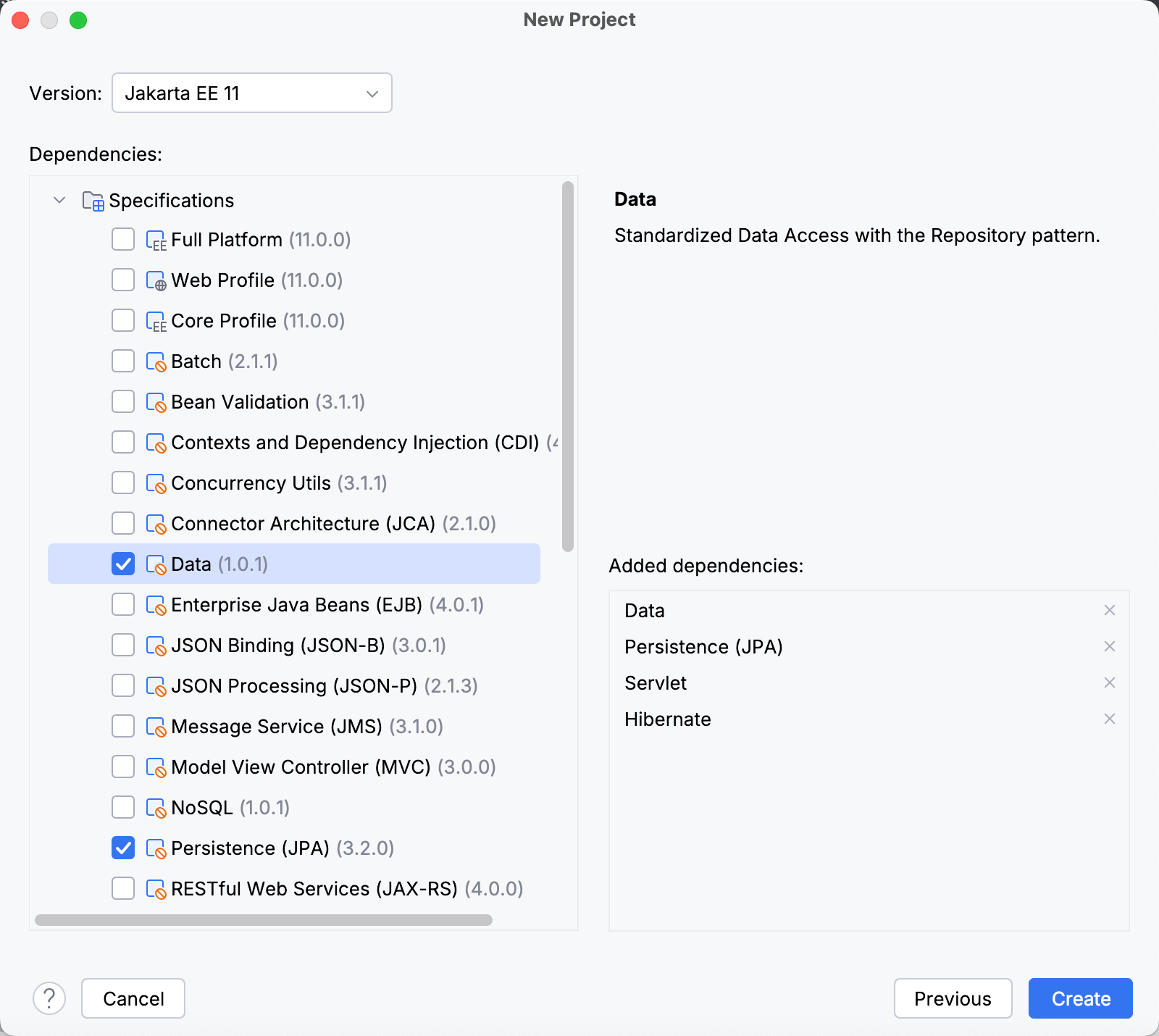Disable the Persistence (JPA) checkbox
The width and height of the screenshot is (1159, 1036).
coord(123,848)
